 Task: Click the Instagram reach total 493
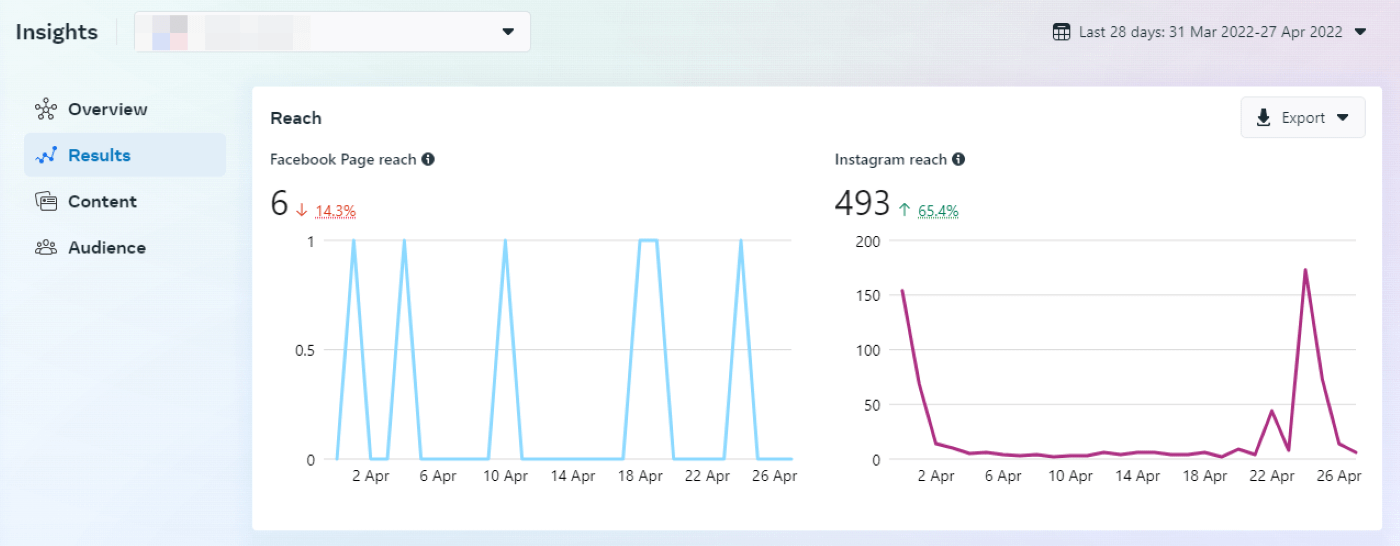862,203
